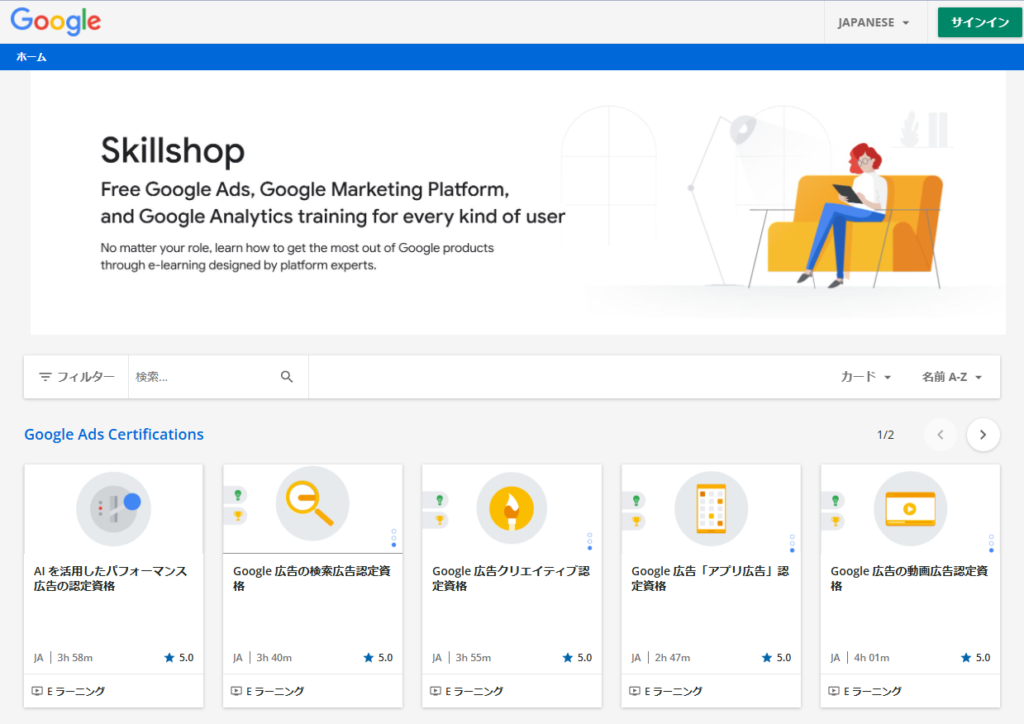Expand the 名前 A-Z sort dropdown
This screenshot has width=1024, height=724.
point(952,377)
